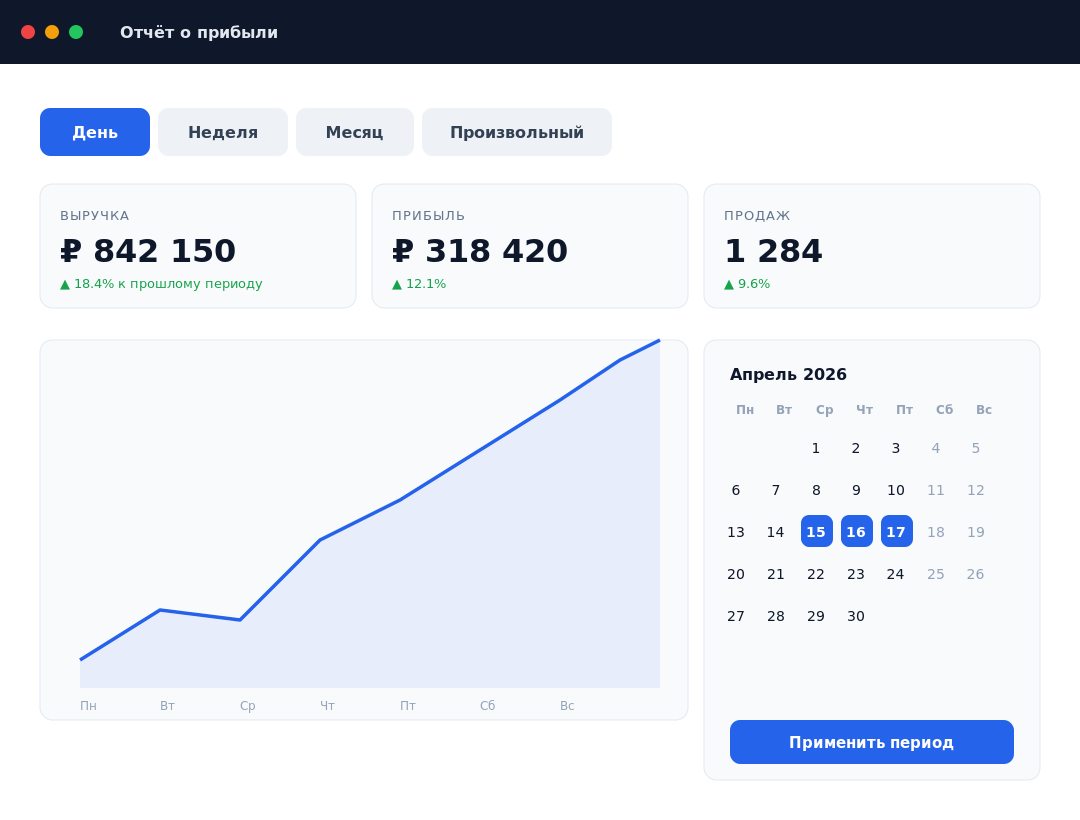
Task: Toggle selection of date 17
Action: tap(896, 531)
